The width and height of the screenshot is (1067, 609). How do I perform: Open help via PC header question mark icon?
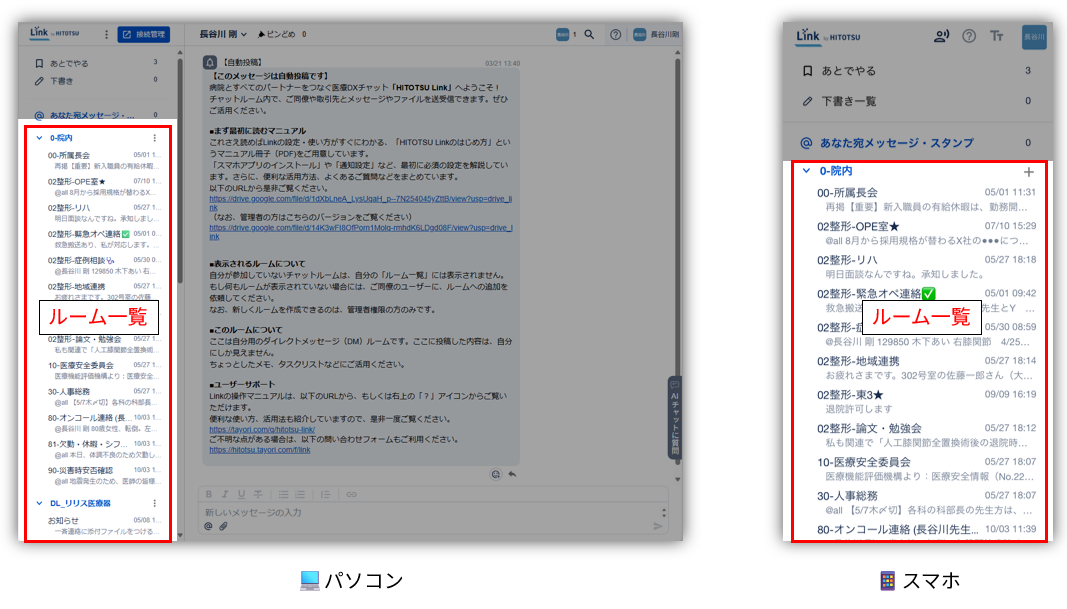(x=615, y=34)
